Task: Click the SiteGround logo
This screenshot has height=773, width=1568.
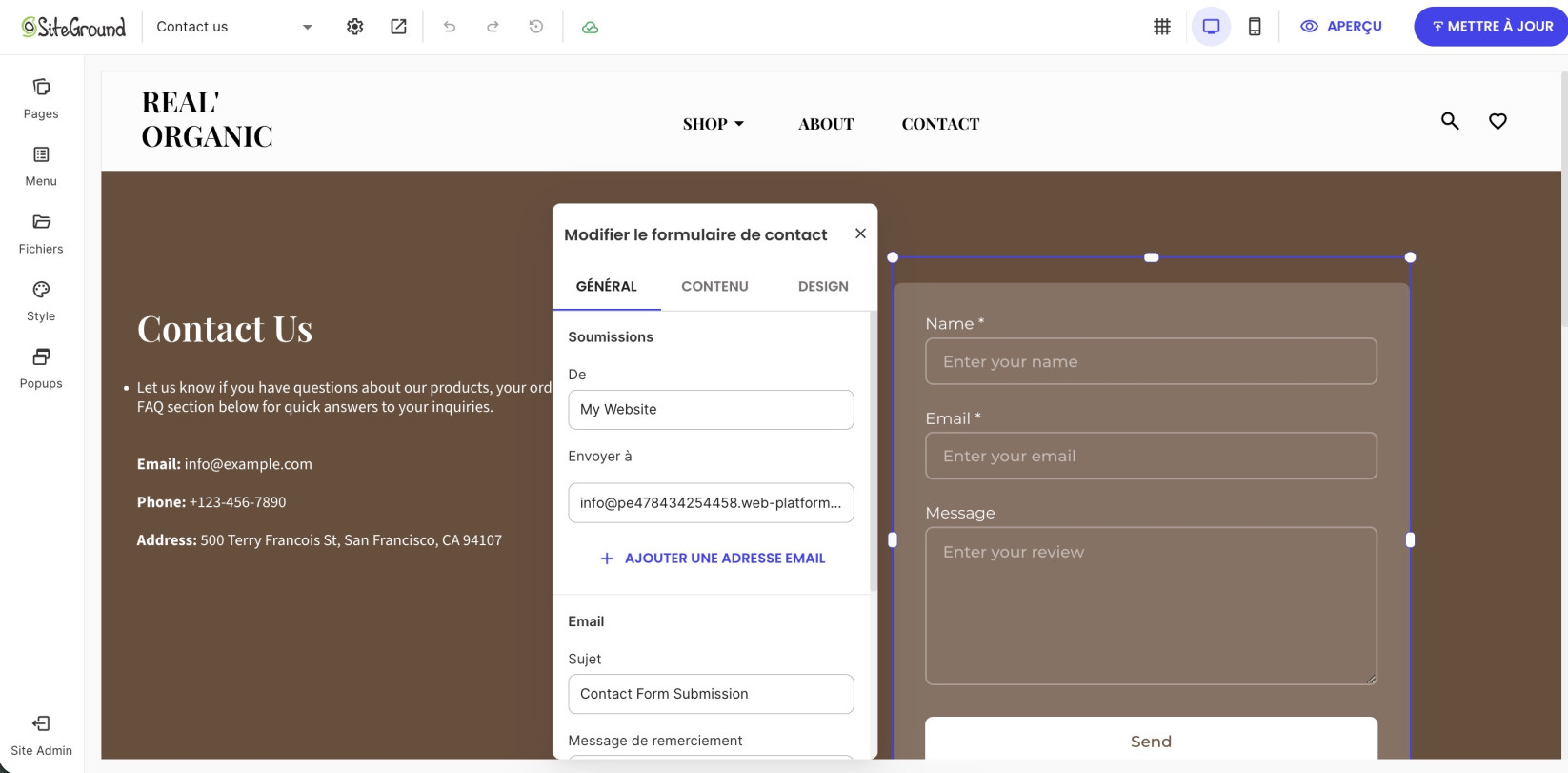Action: click(74, 27)
